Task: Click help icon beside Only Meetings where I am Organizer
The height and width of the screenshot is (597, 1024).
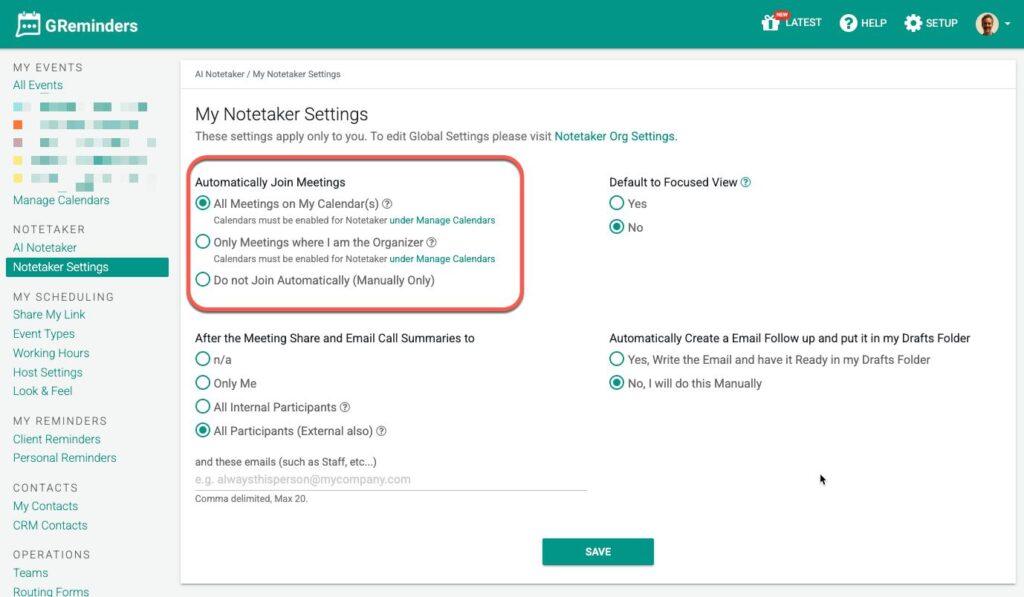Action: [432, 242]
